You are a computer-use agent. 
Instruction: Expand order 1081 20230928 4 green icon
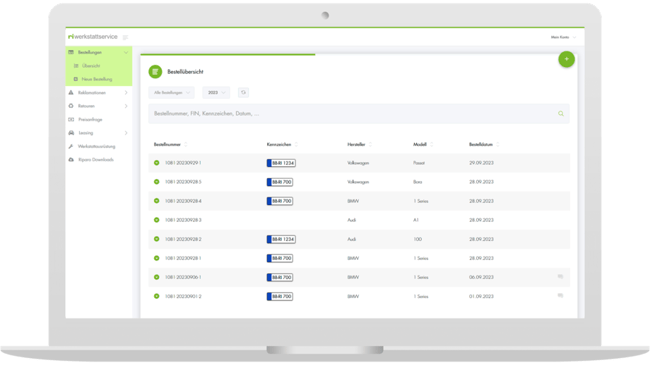(157, 201)
